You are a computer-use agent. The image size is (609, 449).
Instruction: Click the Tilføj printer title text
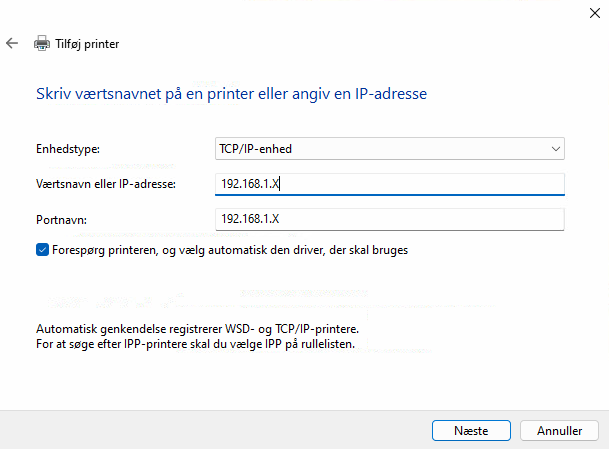tap(87, 44)
